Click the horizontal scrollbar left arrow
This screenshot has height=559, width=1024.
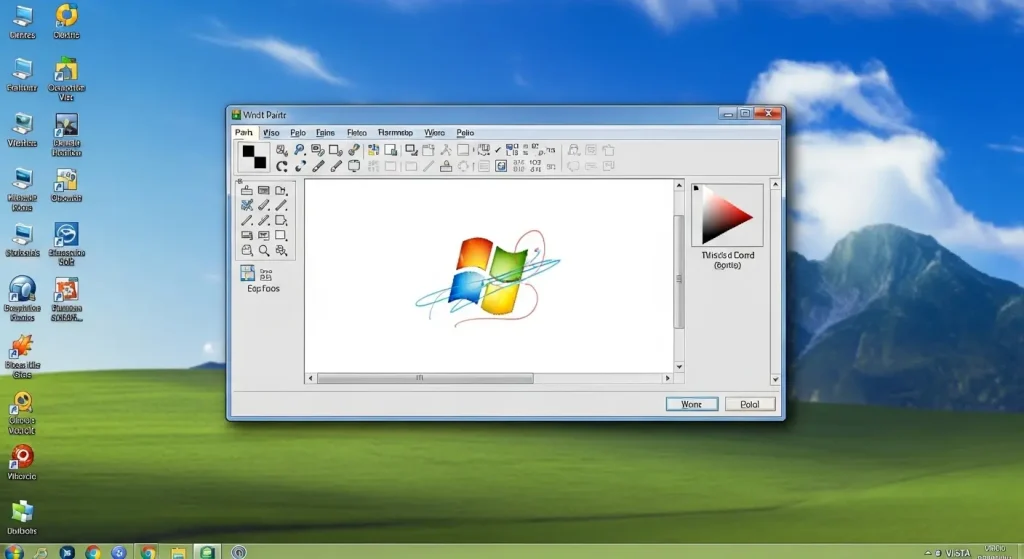tap(311, 378)
